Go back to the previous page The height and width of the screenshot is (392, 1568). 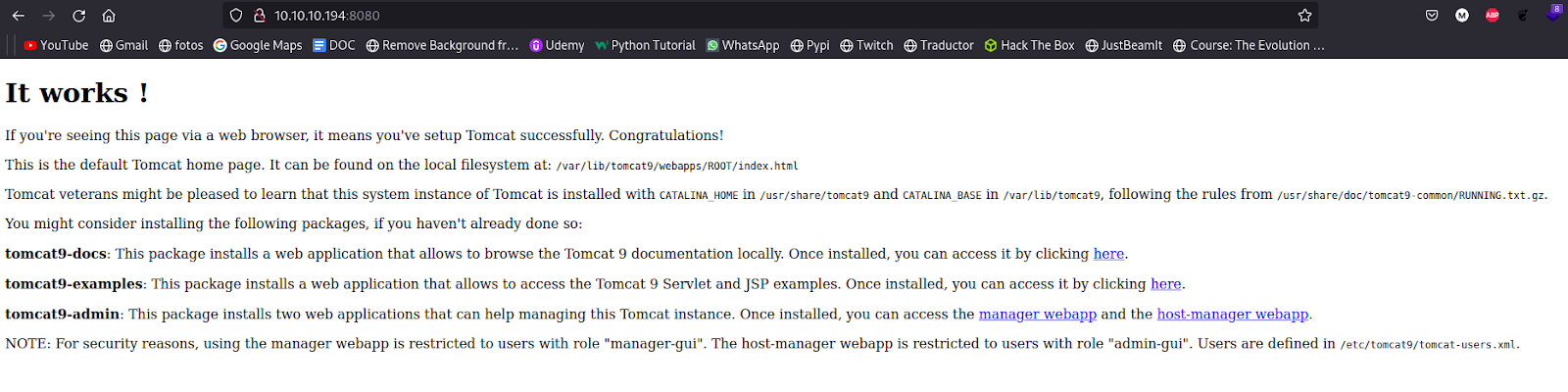18,16
